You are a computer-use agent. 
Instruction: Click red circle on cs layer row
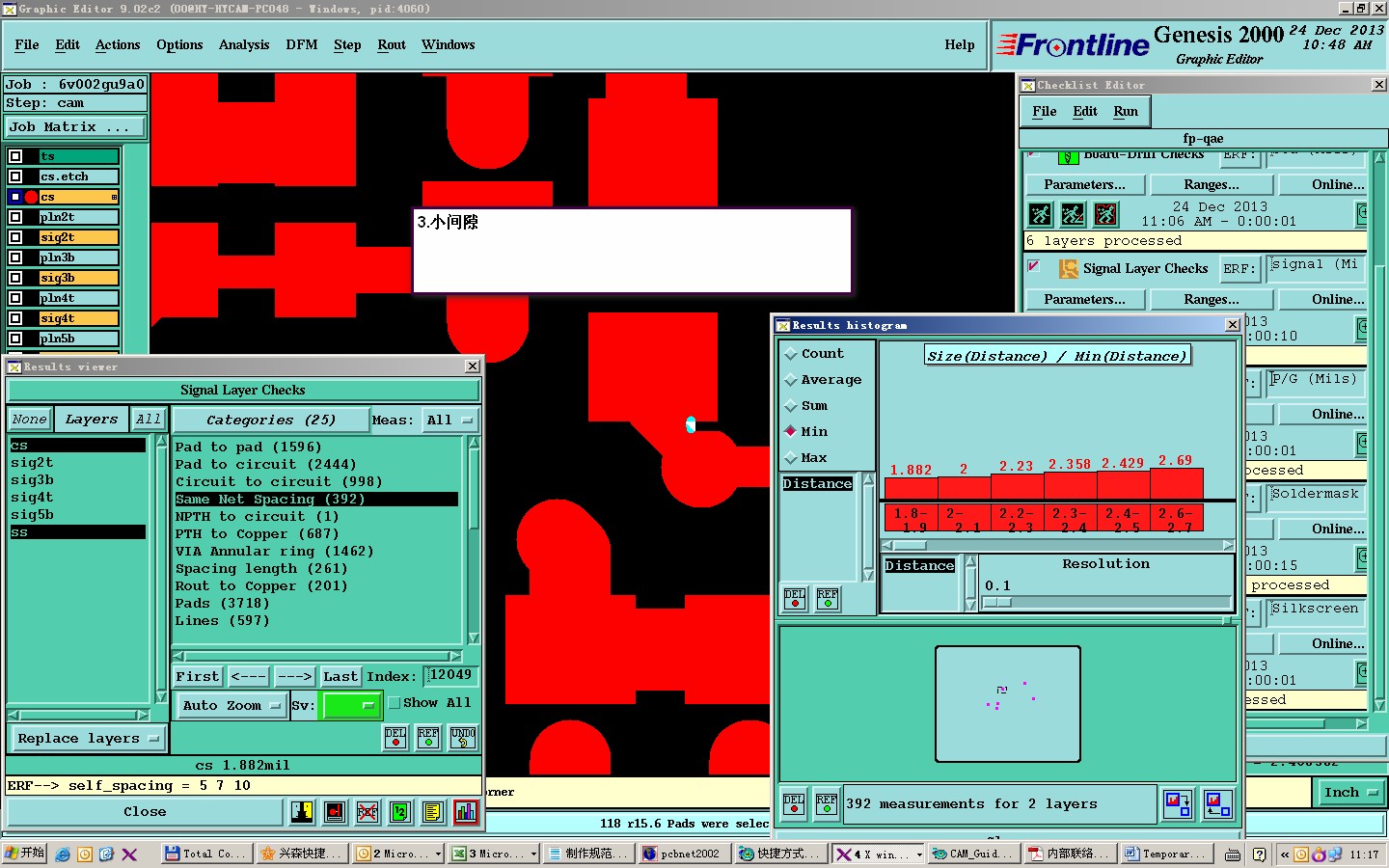click(x=31, y=197)
